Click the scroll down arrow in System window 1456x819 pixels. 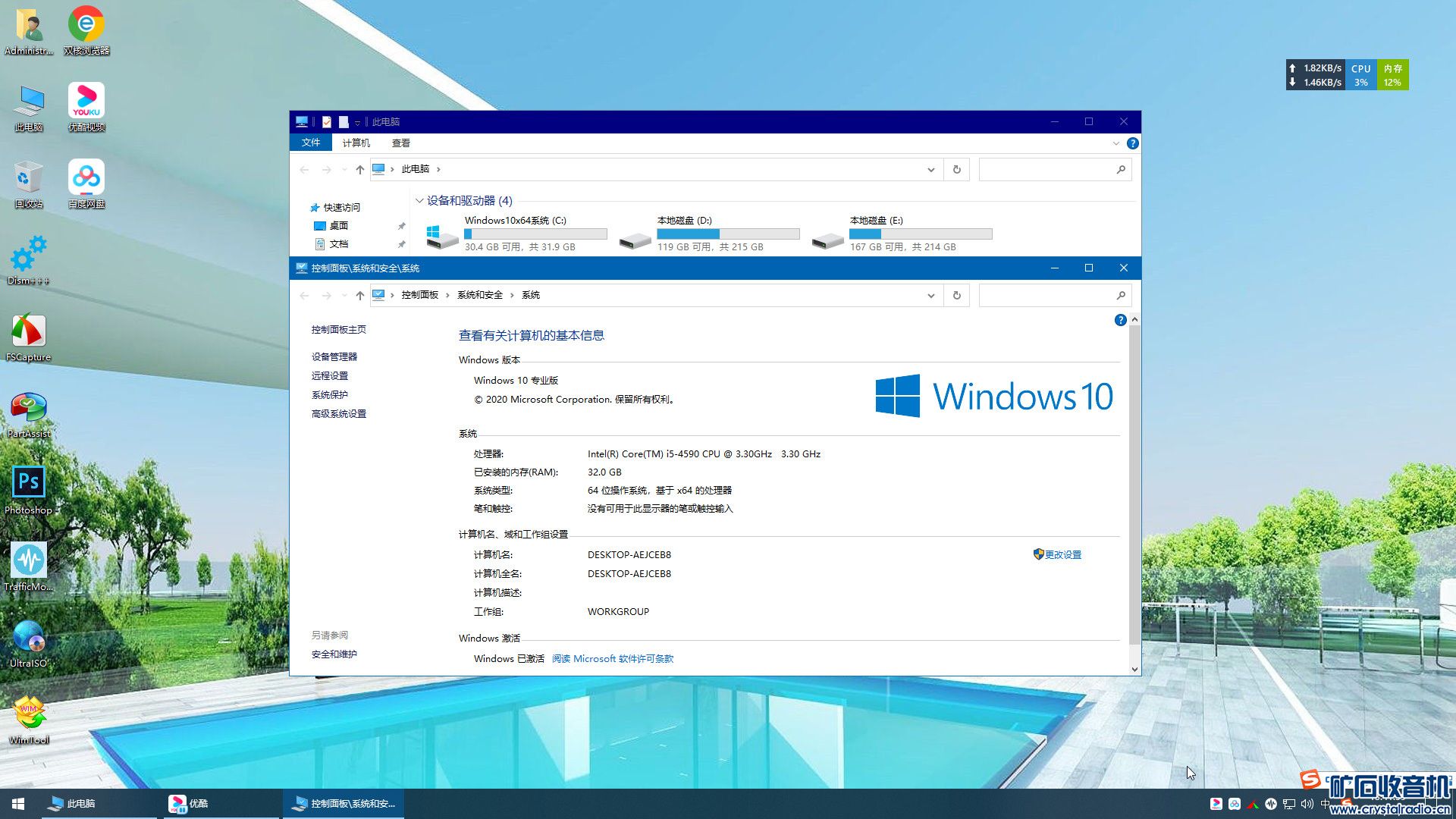(x=1134, y=669)
